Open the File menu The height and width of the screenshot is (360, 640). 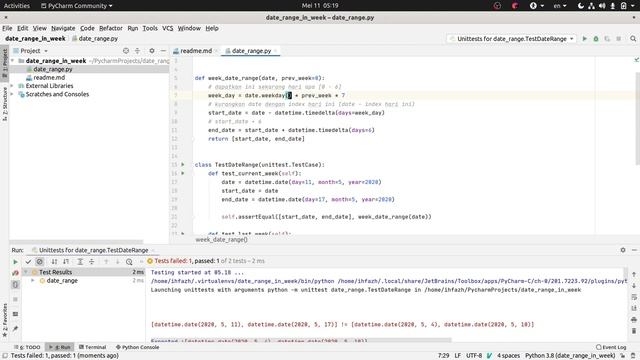tap(7, 28)
